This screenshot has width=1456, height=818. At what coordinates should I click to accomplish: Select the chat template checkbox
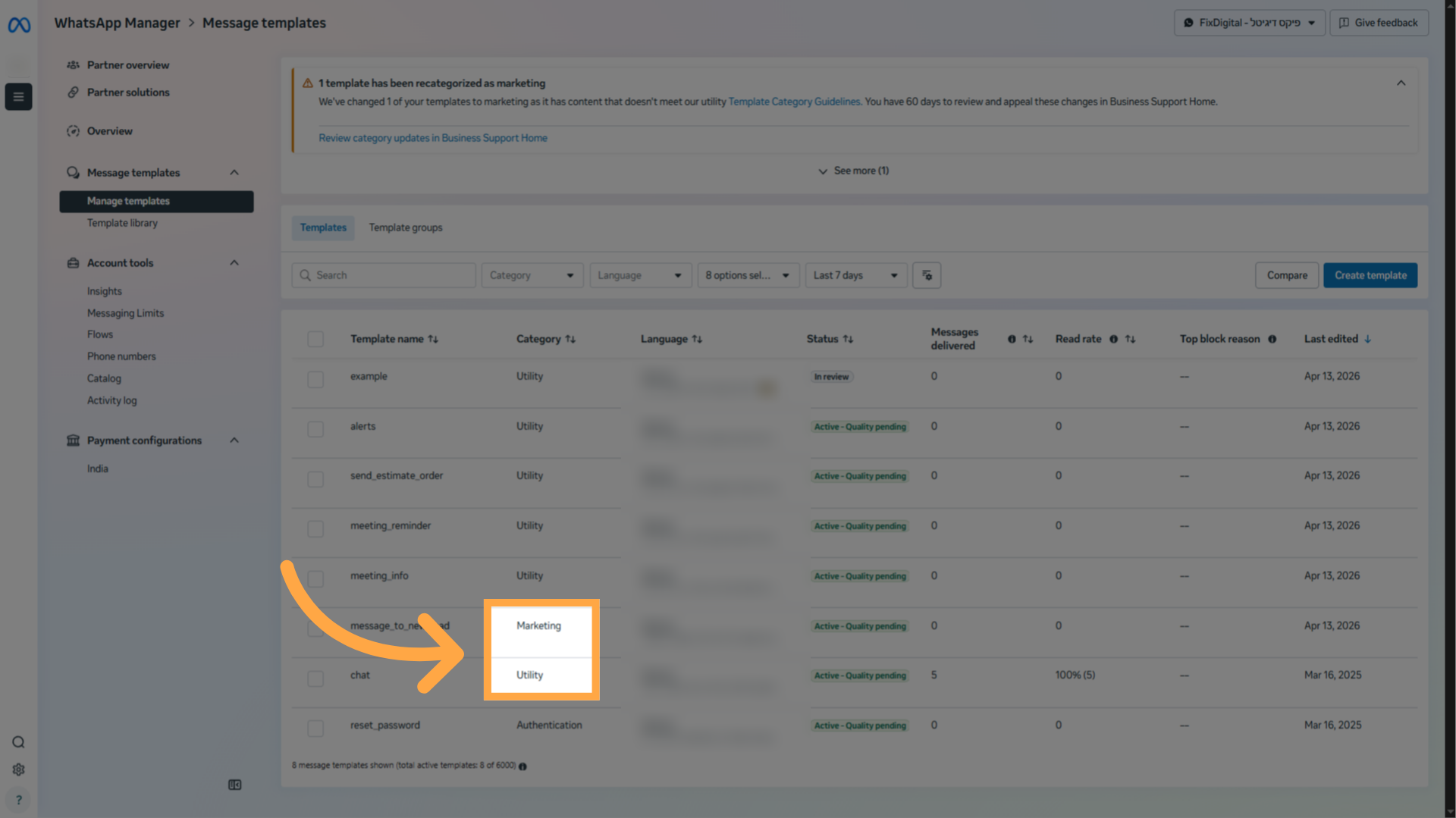pos(315,679)
